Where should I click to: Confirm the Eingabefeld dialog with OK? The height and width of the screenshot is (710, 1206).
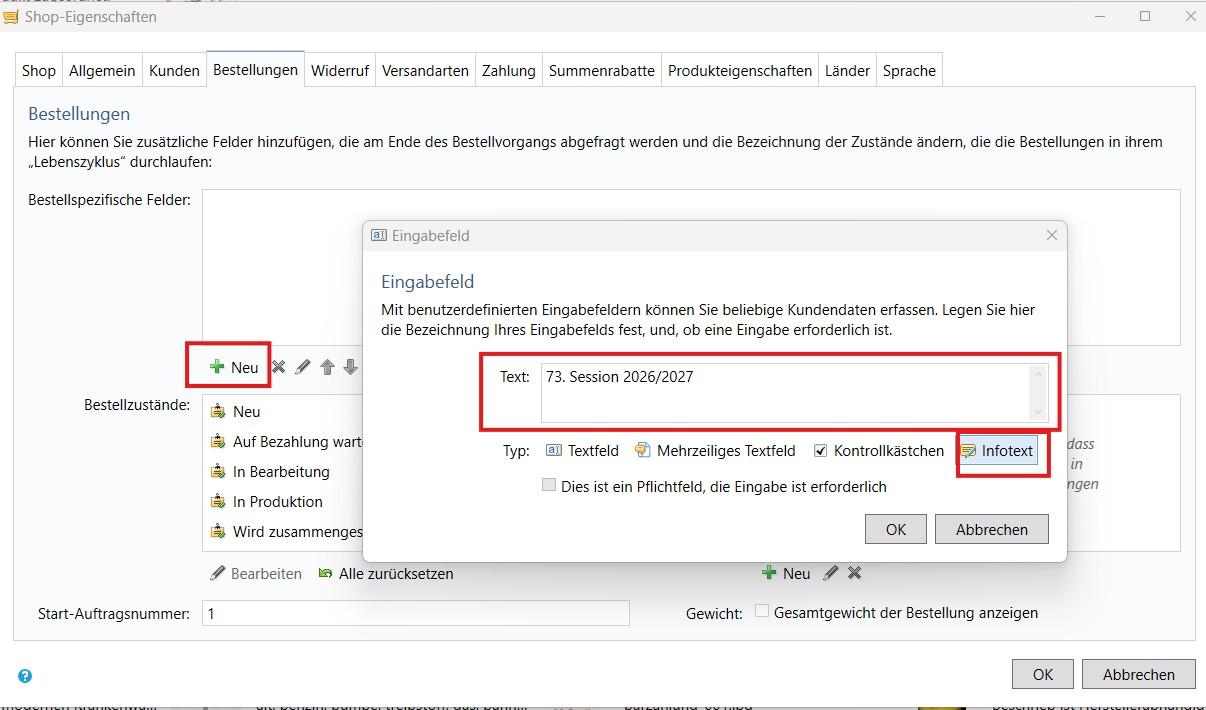(896, 529)
